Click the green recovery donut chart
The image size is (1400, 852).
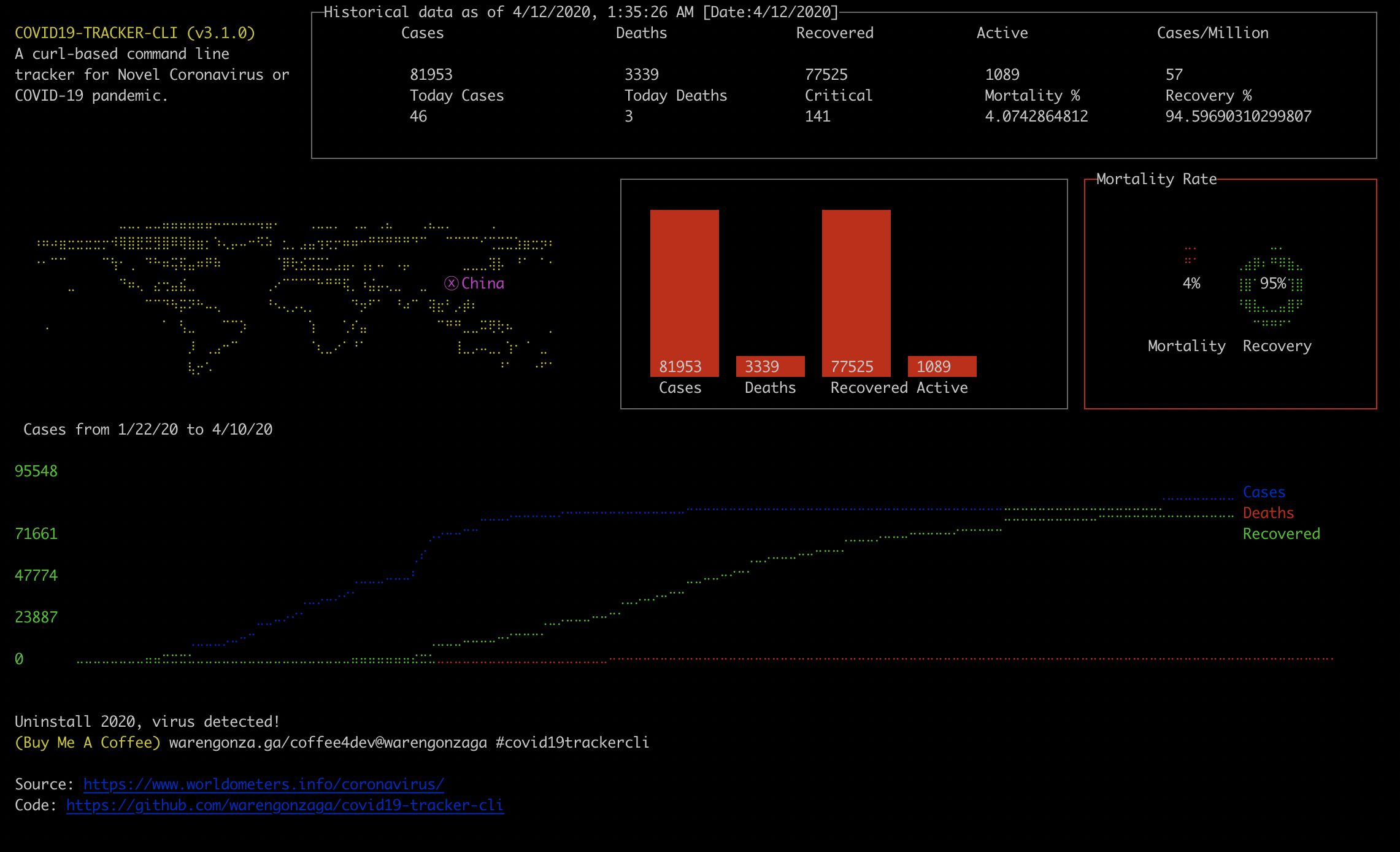pyautogui.click(x=1271, y=285)
